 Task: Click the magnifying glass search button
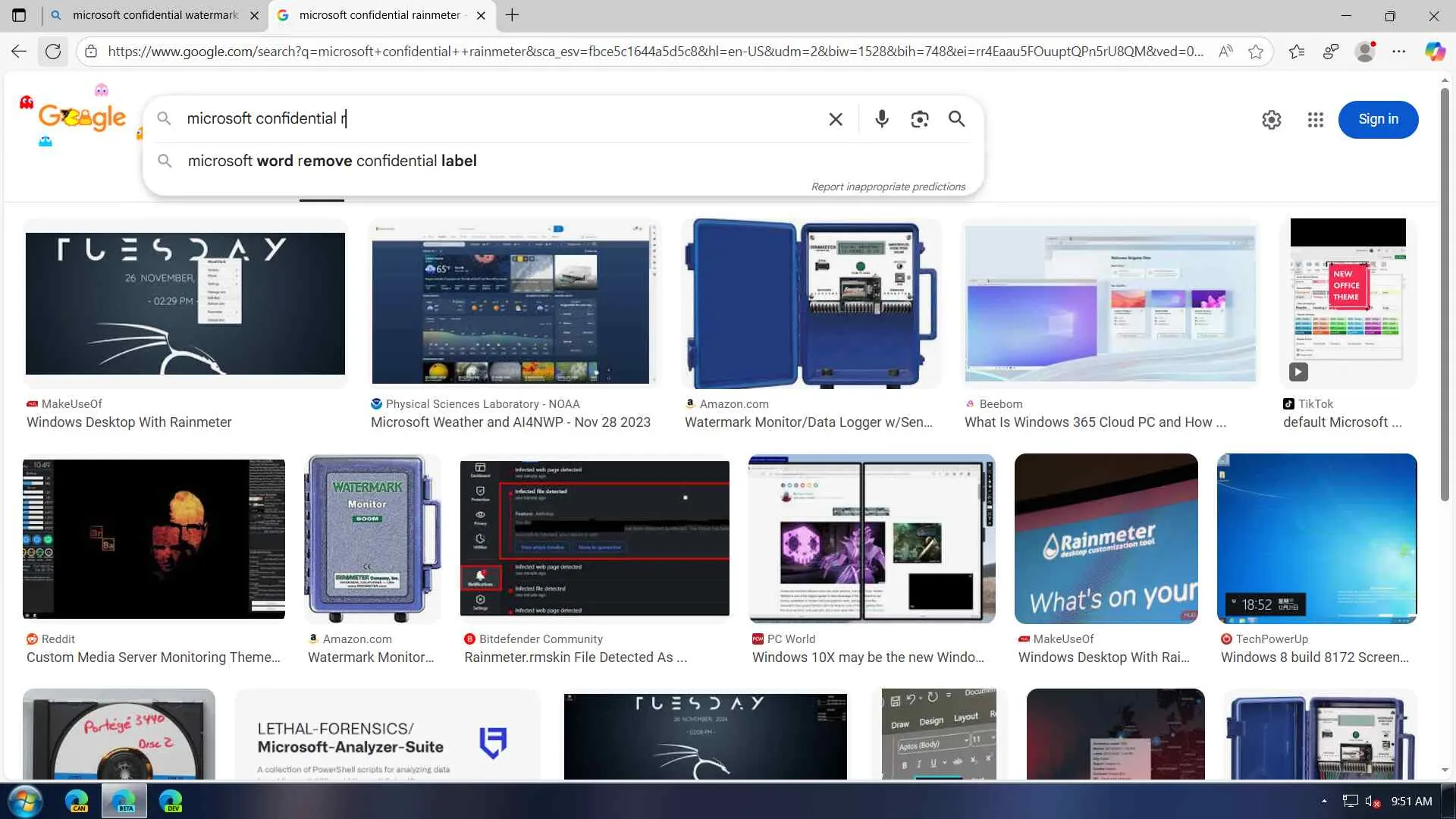pyautogui.click(x=956, y=119)
